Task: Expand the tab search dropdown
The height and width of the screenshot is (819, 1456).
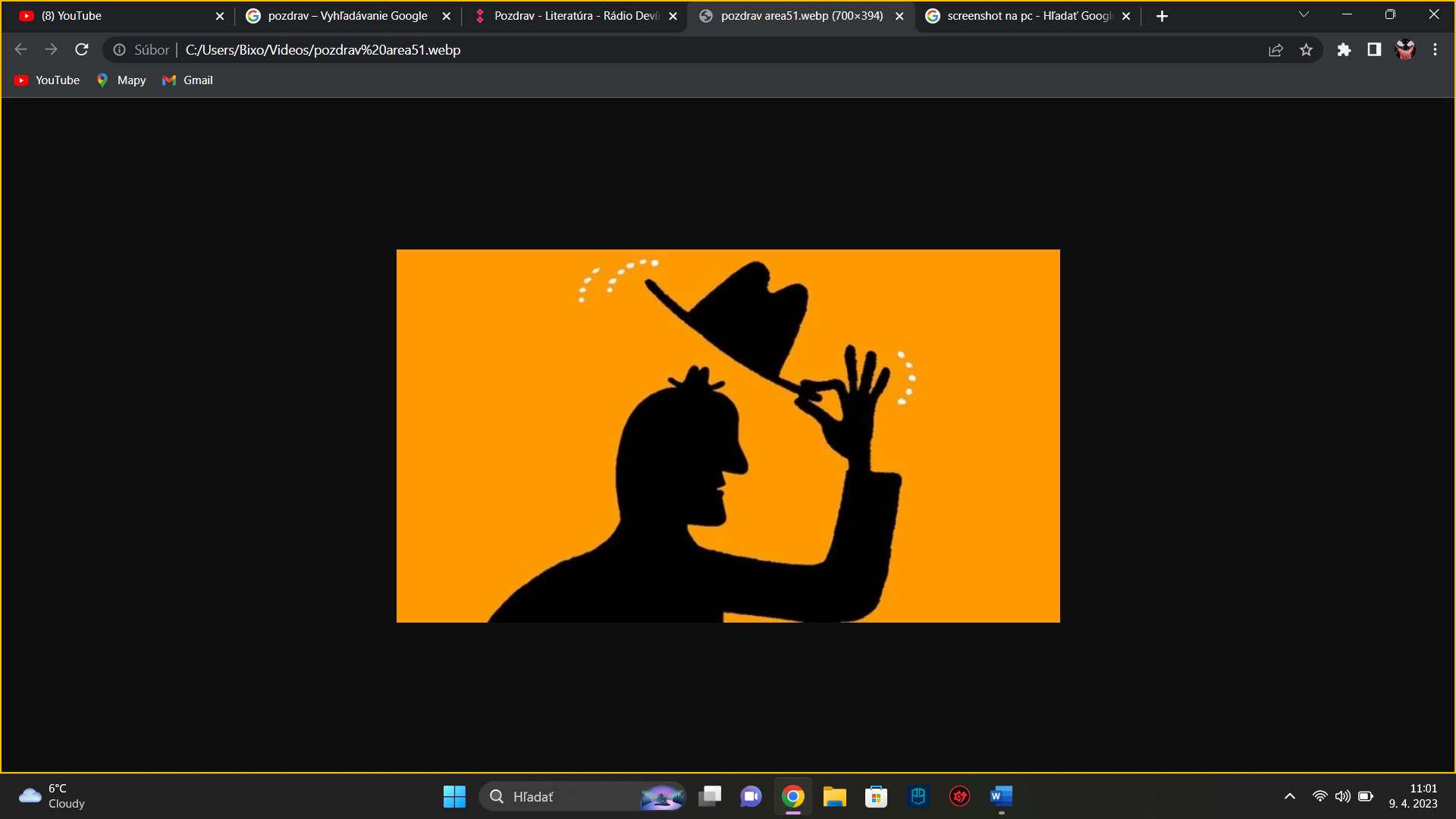Action: coord(1304,15)
